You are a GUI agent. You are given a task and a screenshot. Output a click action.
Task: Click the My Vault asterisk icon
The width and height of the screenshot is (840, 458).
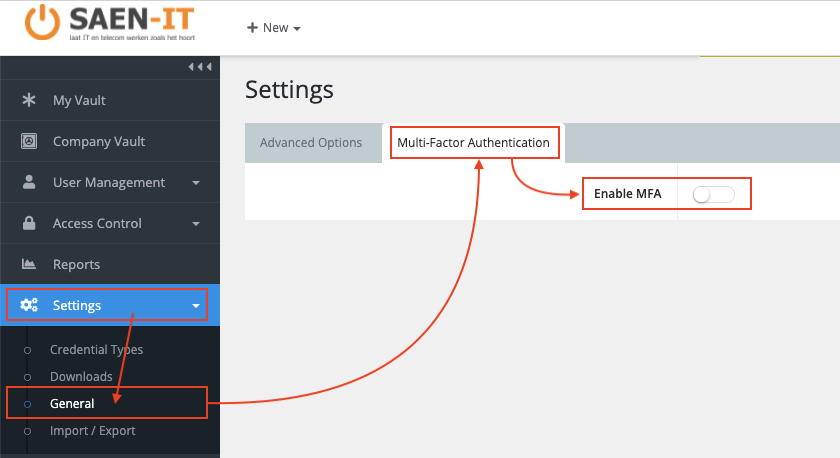pyautogui.click(x=29, y=100)
